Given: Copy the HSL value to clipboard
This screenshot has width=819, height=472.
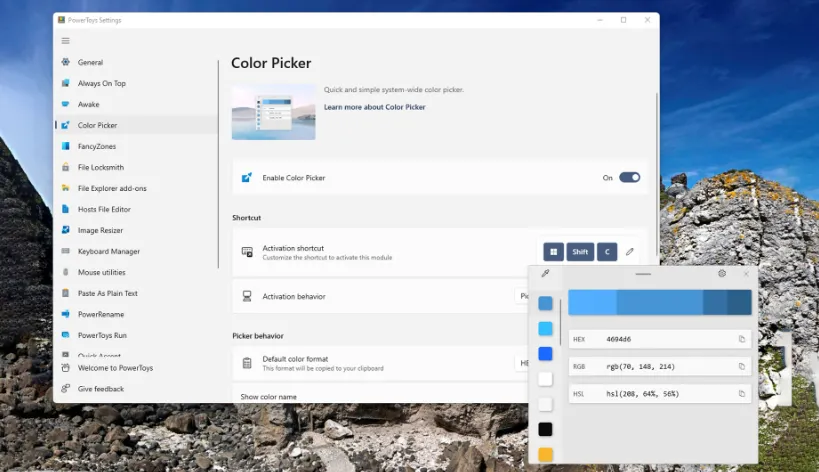Looking at the screenshot, I should pyautogui.click(x=742, y=394).
